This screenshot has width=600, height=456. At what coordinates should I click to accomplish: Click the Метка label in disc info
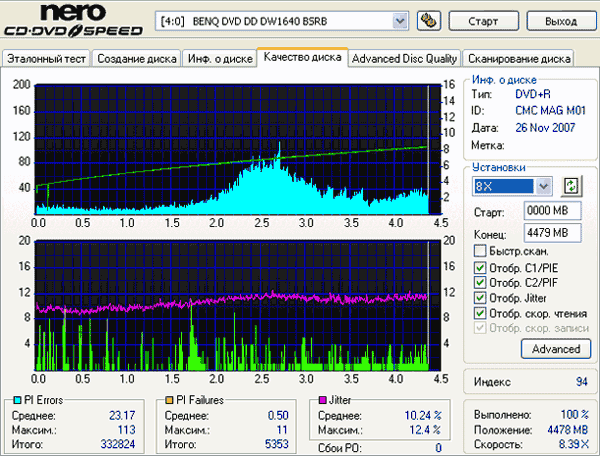click(x=488, y=145)
